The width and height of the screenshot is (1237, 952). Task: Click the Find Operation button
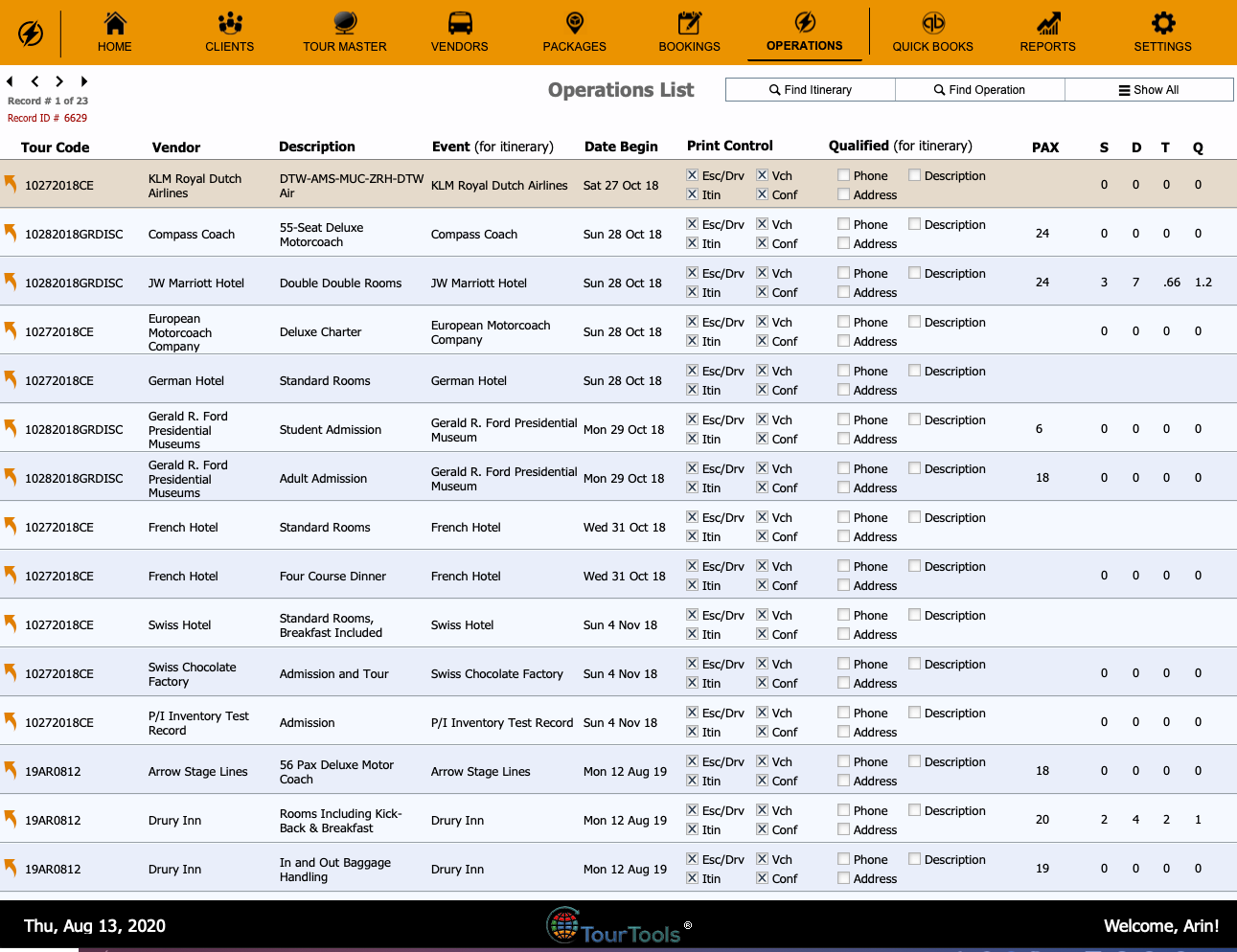tap(980, 89)
